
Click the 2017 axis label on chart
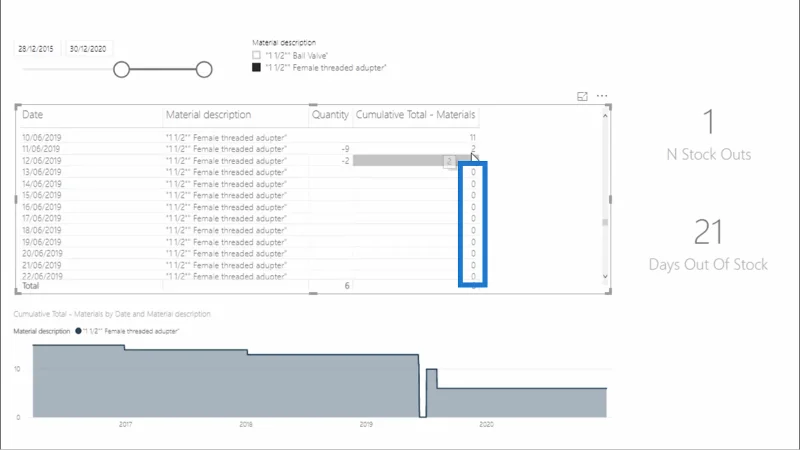(126, 424)
